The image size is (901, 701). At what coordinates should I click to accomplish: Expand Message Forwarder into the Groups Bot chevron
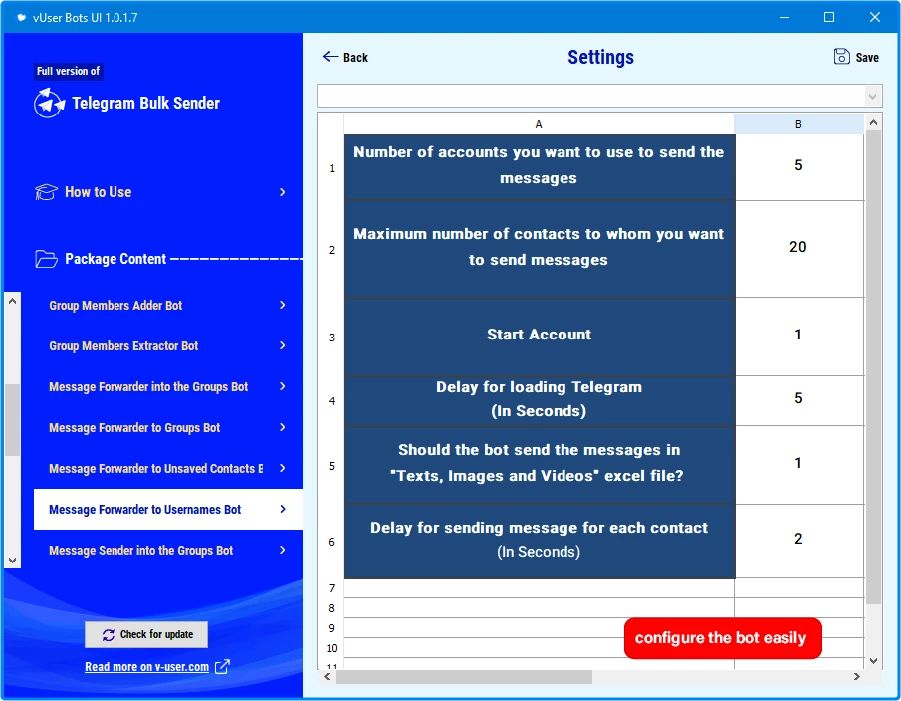coord(283,386)
